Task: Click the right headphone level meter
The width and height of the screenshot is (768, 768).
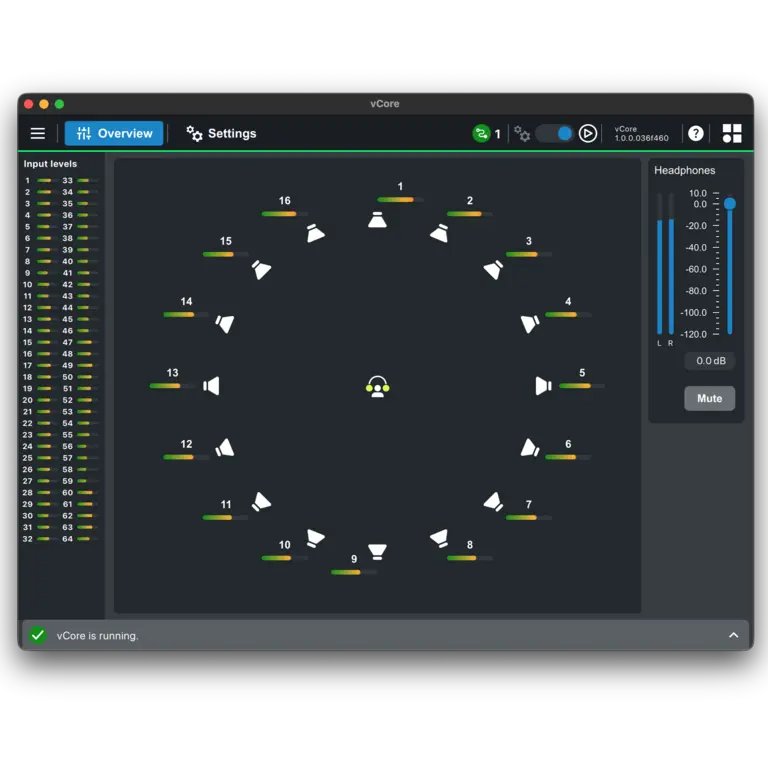Action: pyautogui.click(x=671, y=263)
